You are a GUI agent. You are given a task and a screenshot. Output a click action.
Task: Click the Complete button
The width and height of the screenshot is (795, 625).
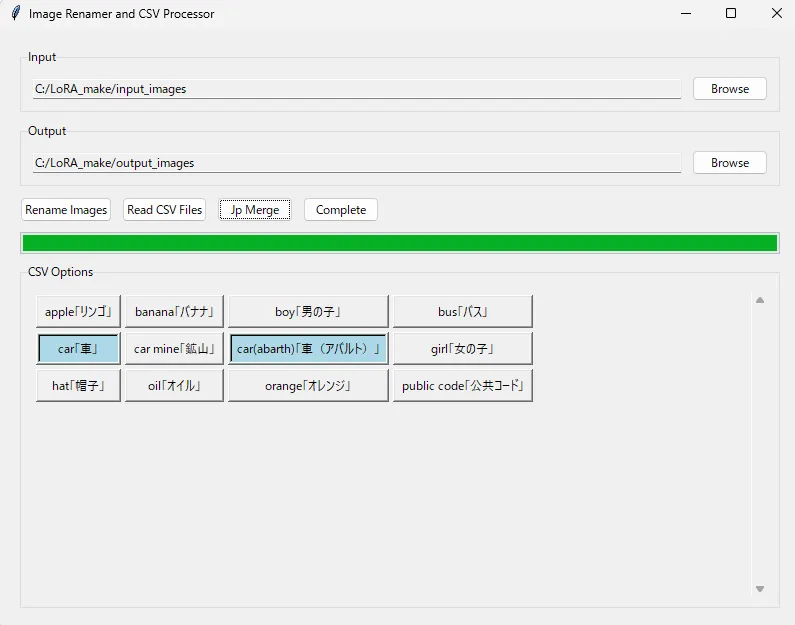click(340, 210)
